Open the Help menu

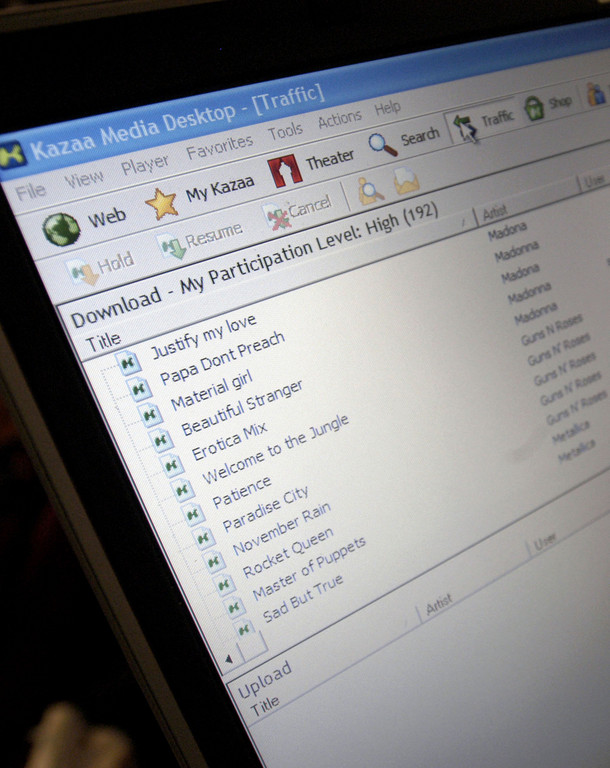coord(388,107)
